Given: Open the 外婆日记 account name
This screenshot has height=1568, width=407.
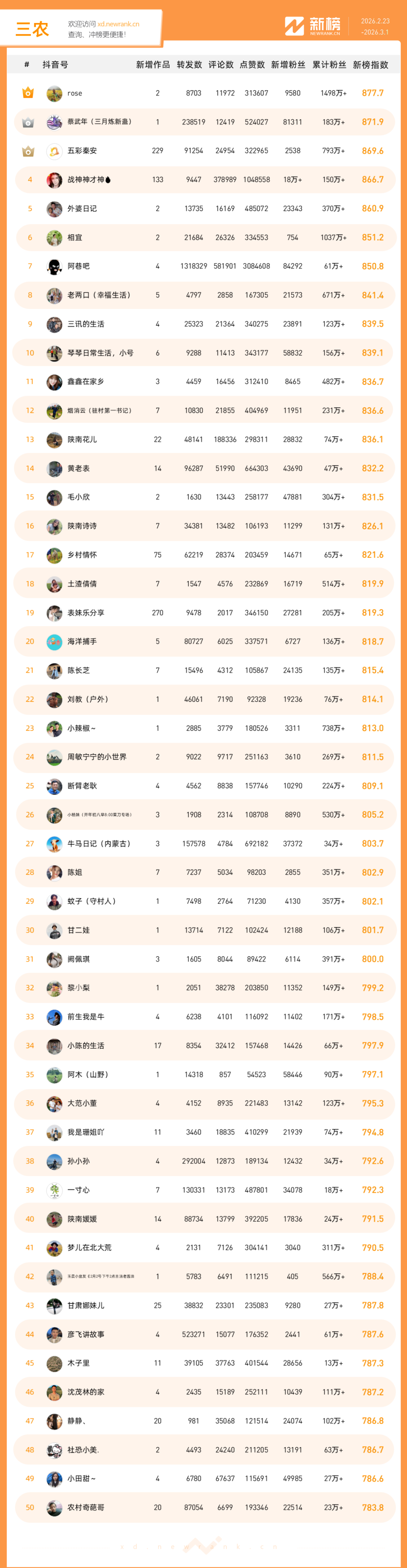Looking at the screenshot, I should (x=82, y=209).
